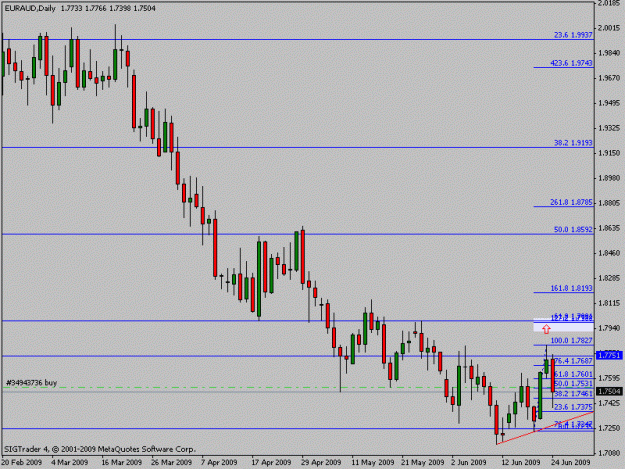Select the "100.0 1.7827" level label

point(571,341)
